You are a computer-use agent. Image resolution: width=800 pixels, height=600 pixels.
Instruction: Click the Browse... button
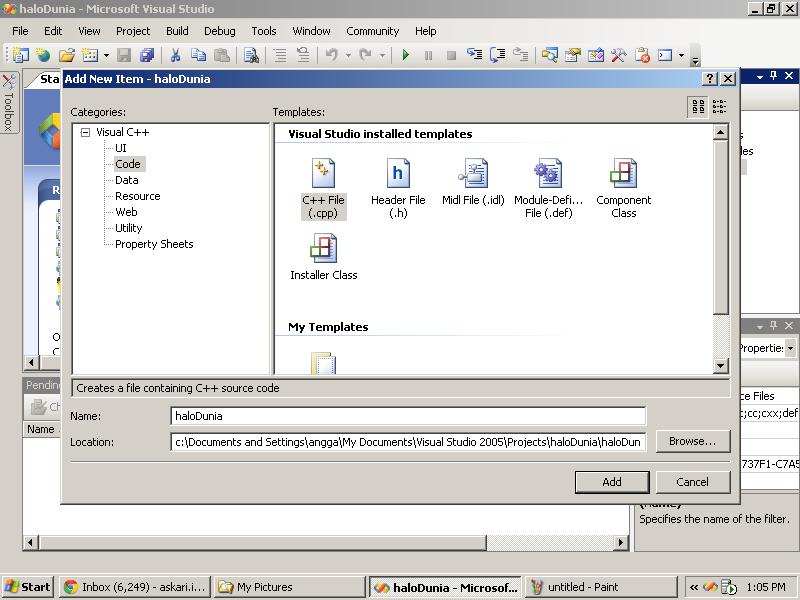(692, 441)
